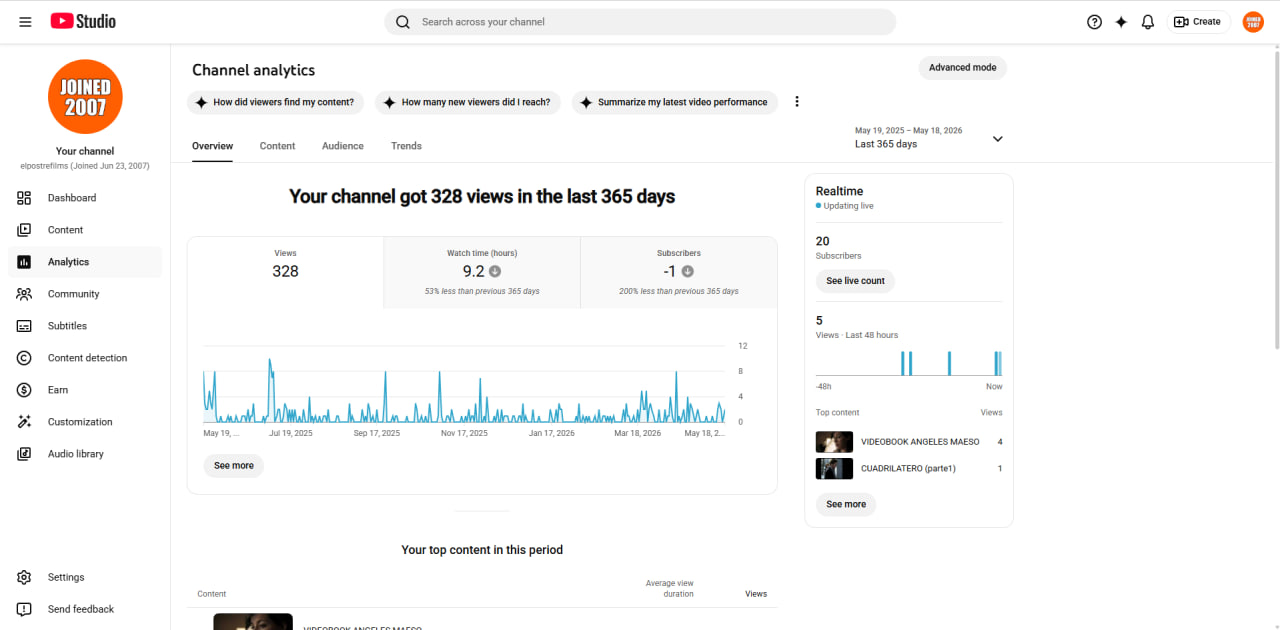Click the Customization magic wand icon
1280x630 pixels.
click(24, 422)
